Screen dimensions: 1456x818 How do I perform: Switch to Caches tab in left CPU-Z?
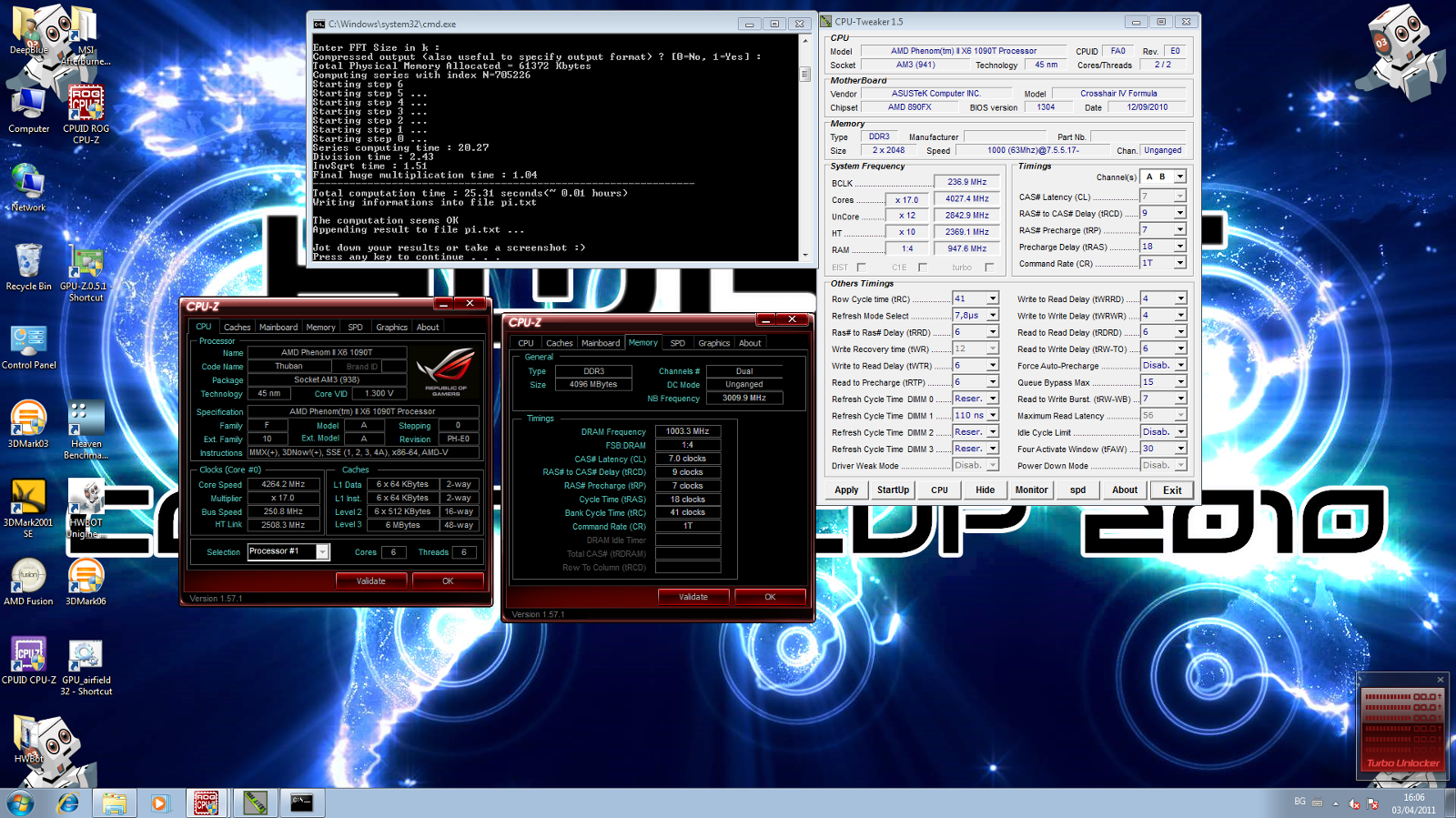coord(237,327)
